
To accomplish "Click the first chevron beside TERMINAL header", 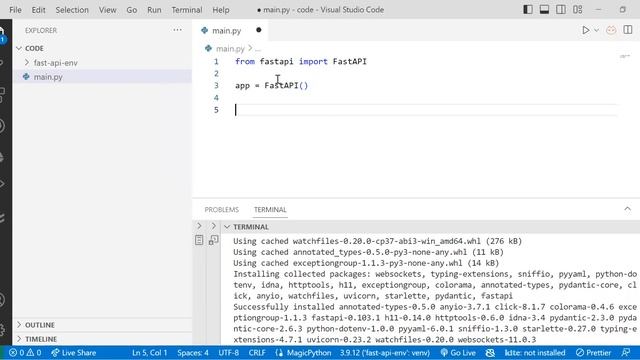I will pos(199,226).
